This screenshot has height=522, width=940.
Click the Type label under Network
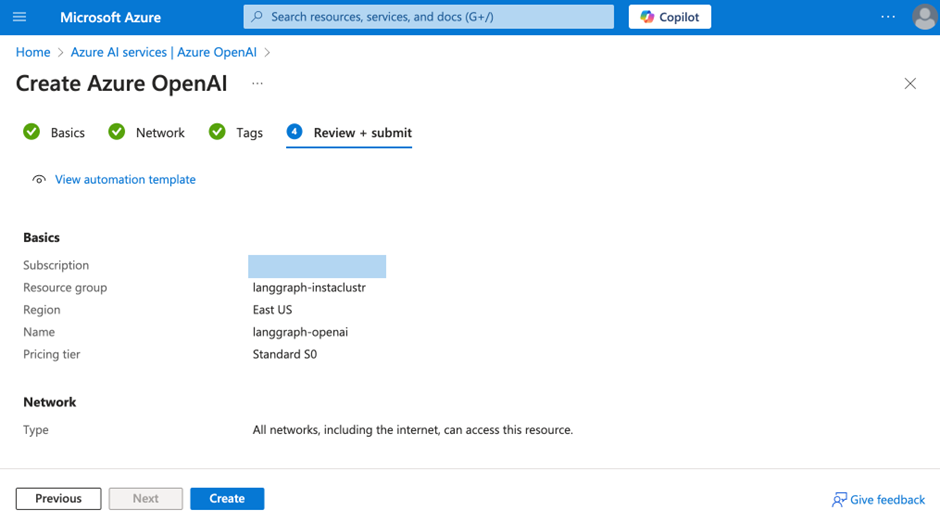(36, 430)
